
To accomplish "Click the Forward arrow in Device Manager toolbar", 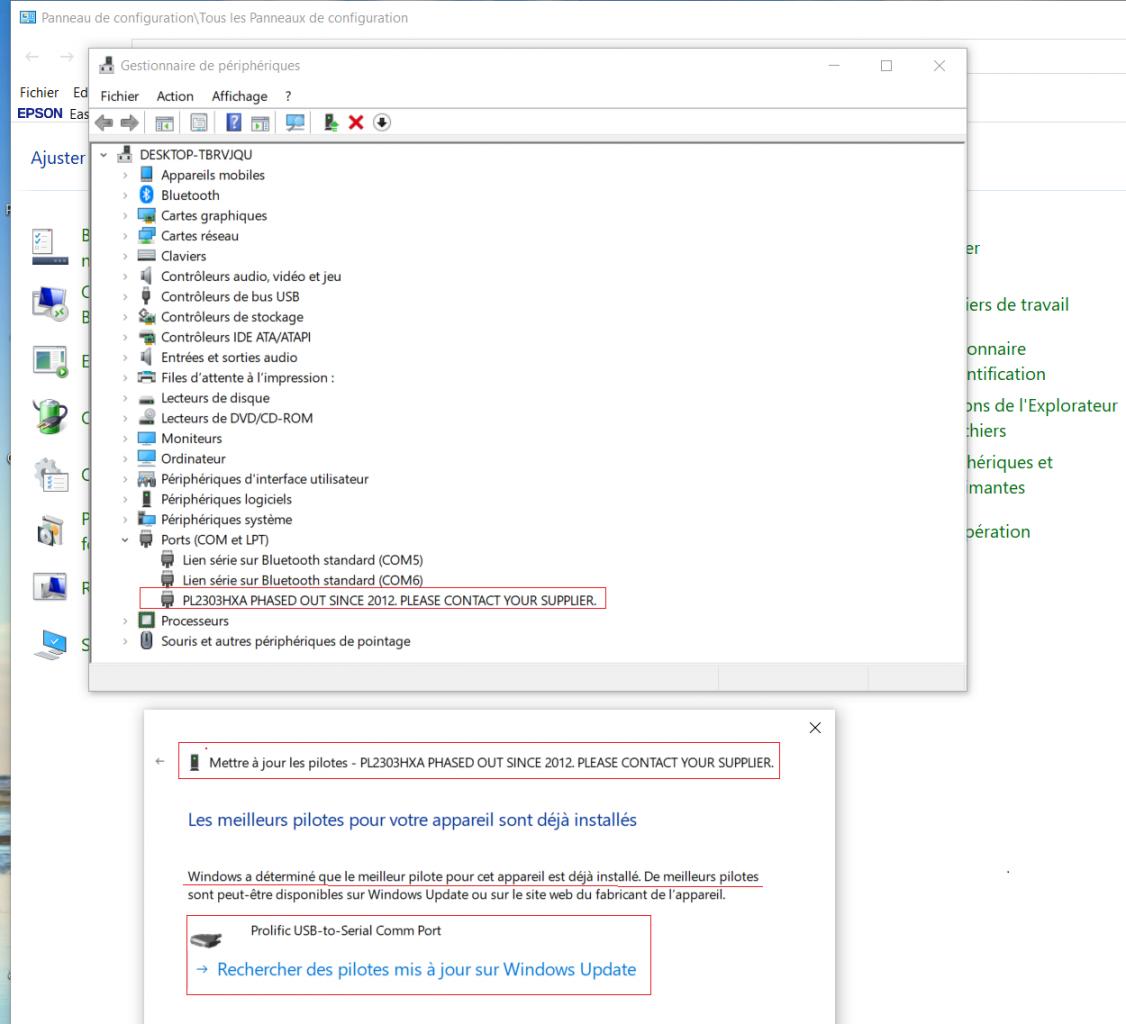I will click(130, 123).
